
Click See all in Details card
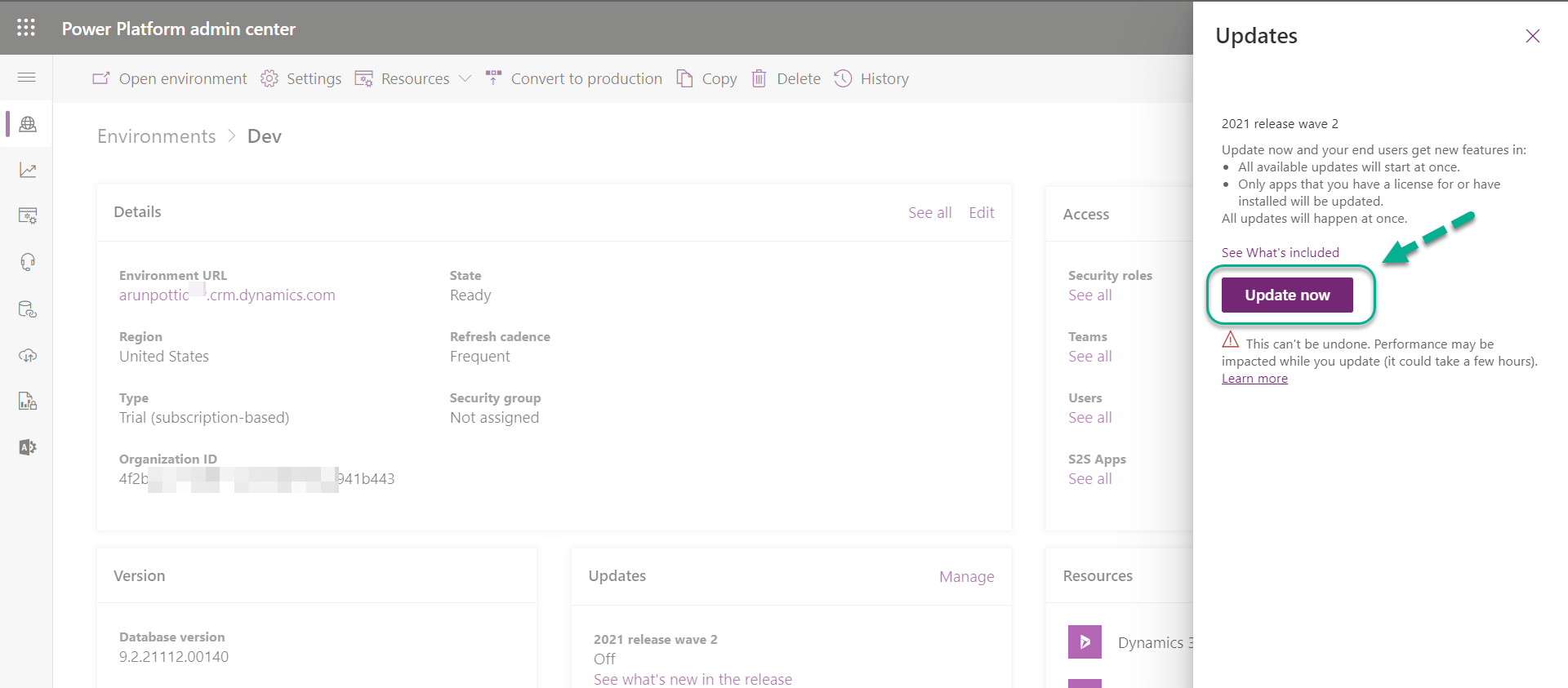tap(930, 212)
